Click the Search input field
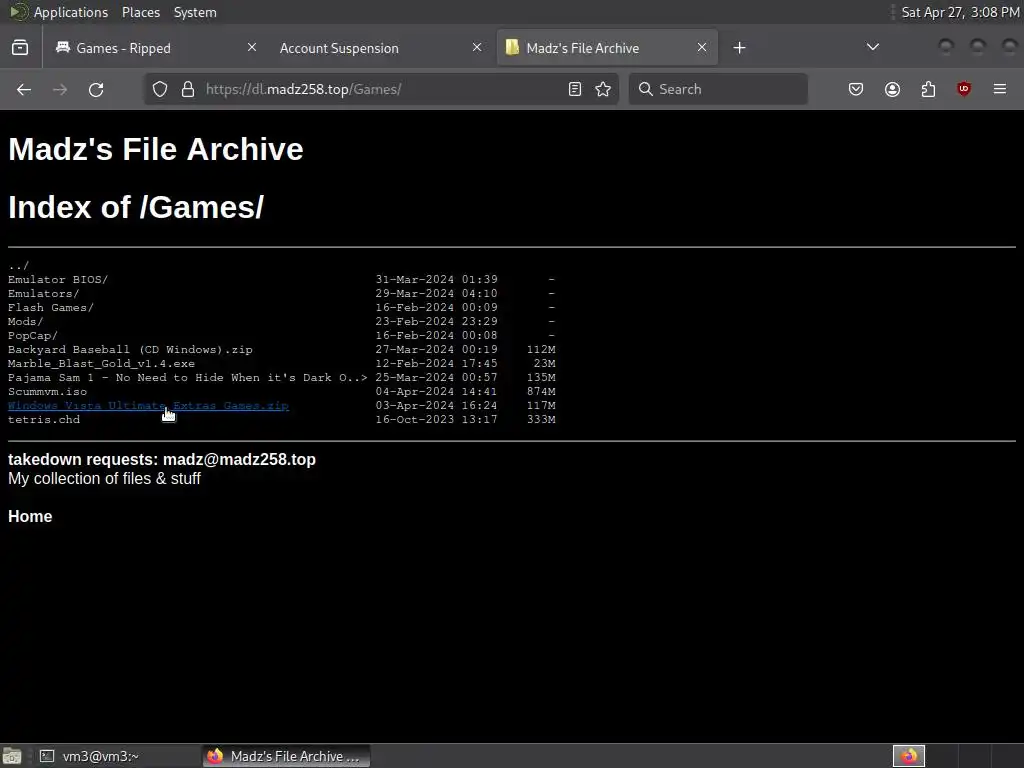 (718, 89)
